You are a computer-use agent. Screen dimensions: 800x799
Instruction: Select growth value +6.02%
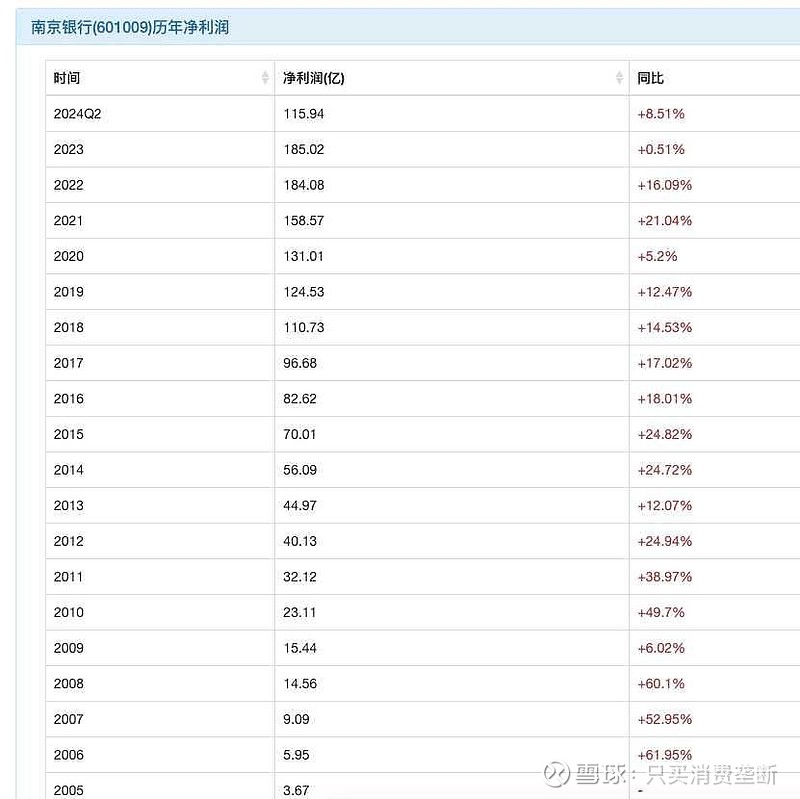point(661,648)
